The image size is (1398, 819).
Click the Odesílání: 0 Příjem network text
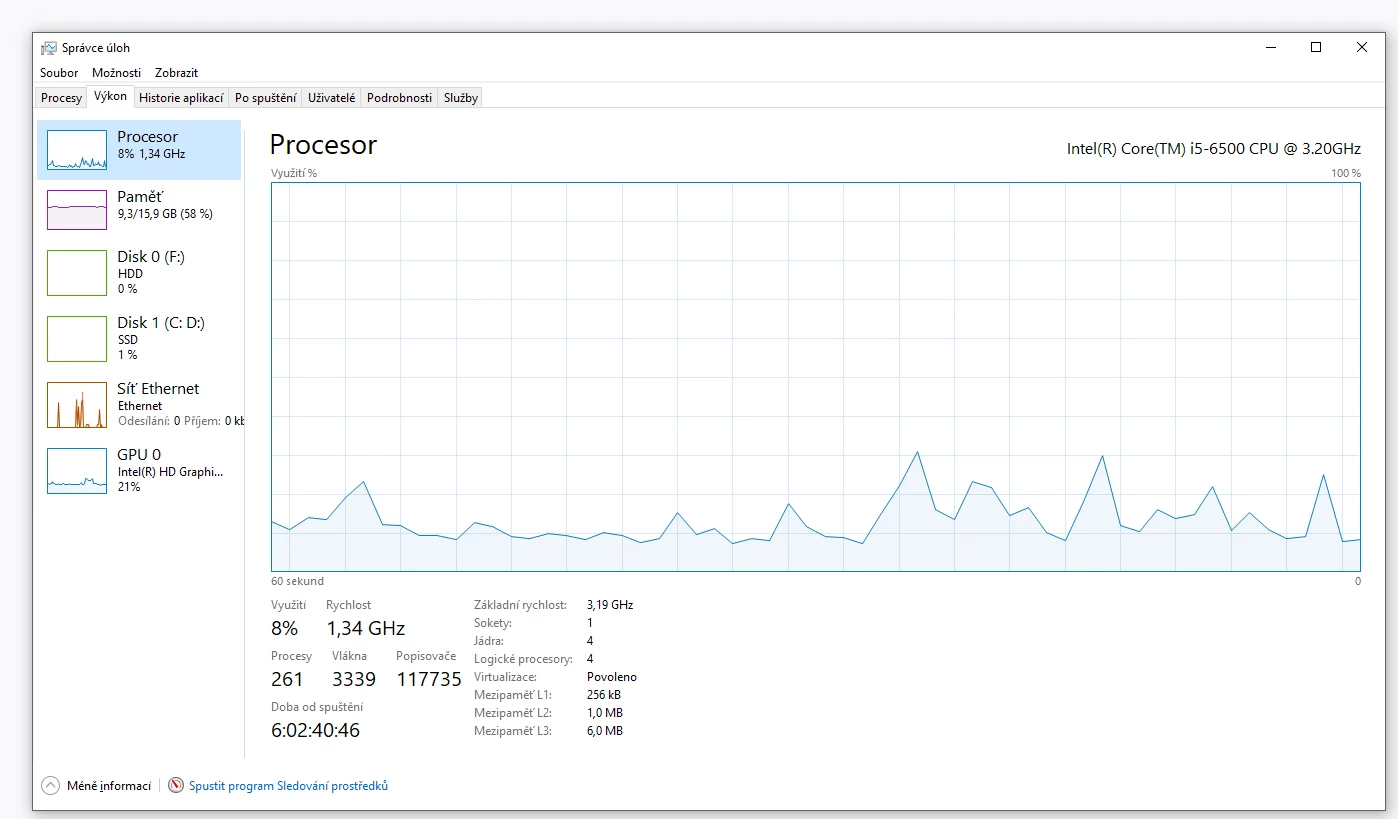click(x=180, y=421)
